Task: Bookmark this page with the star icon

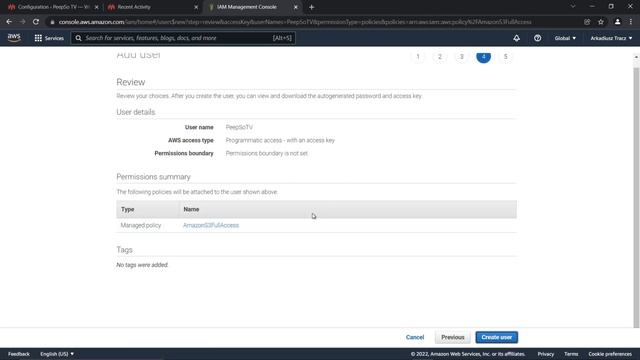Action: (601, 22)
